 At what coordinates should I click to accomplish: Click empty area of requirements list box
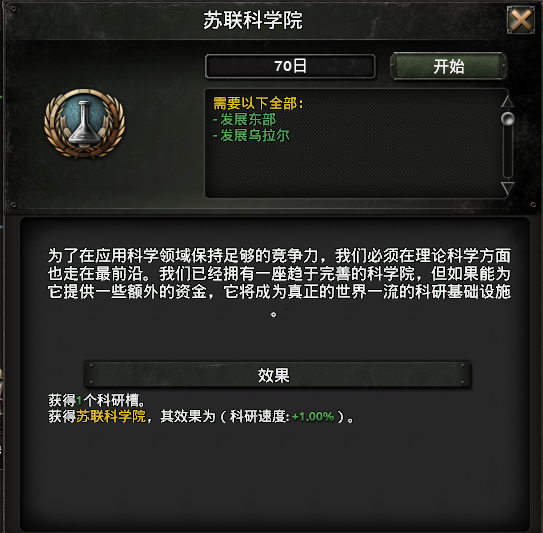click(x=351, y=170)
